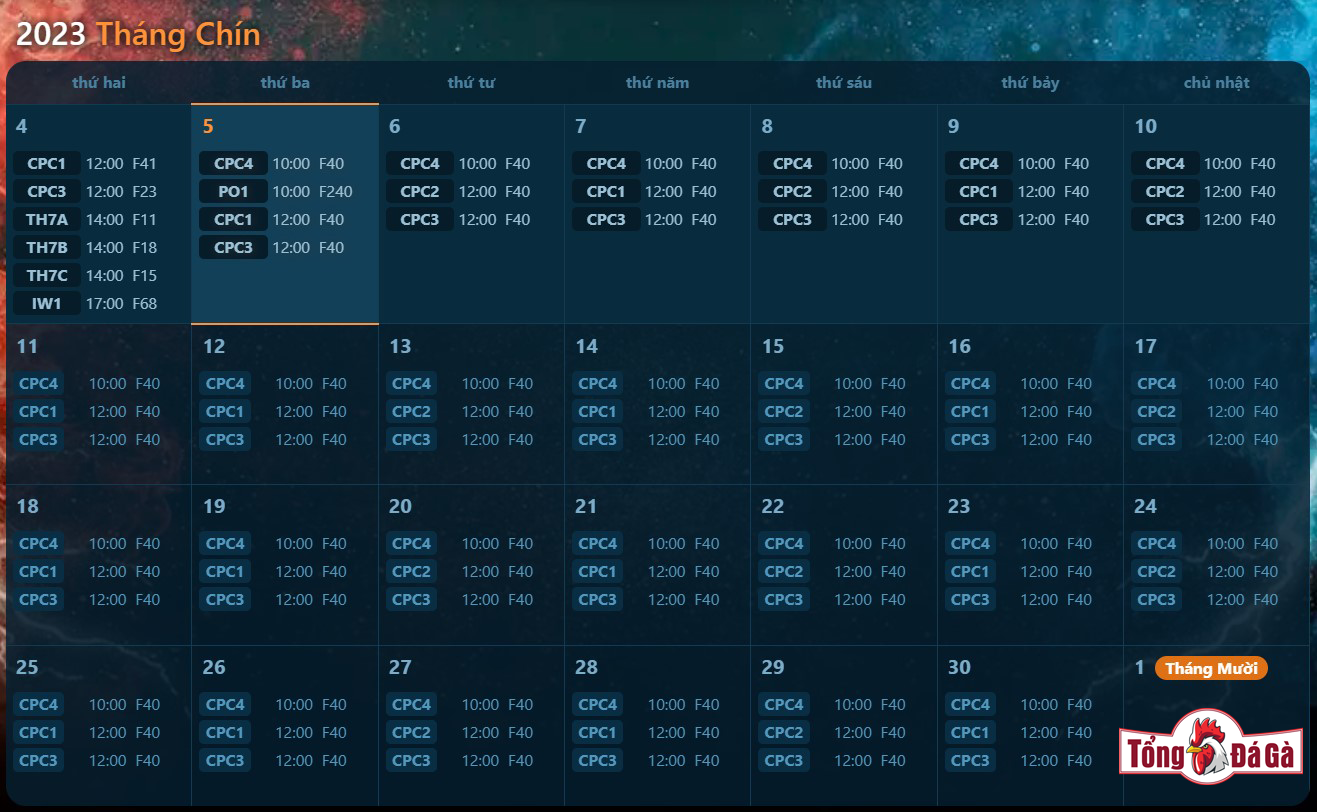Viewport: 1317px width, 812px height.
Task: Select CPC3 event on day 25
Action: [38, 760]
